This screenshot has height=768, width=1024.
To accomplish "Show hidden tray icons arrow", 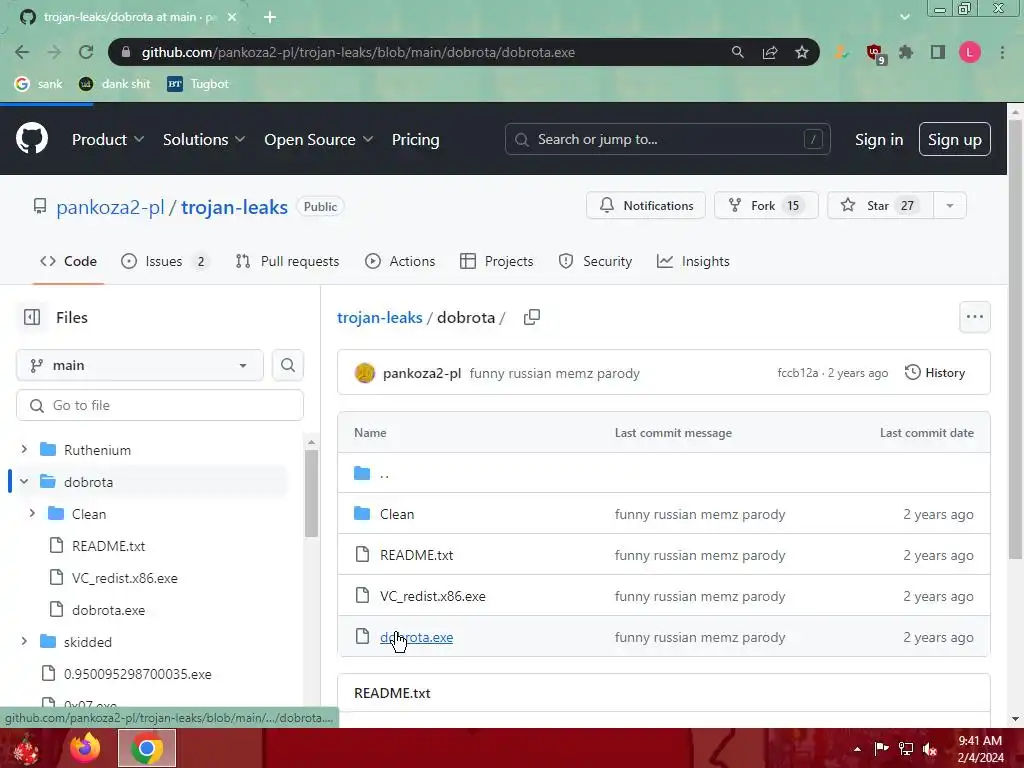I will pos(857,749).
